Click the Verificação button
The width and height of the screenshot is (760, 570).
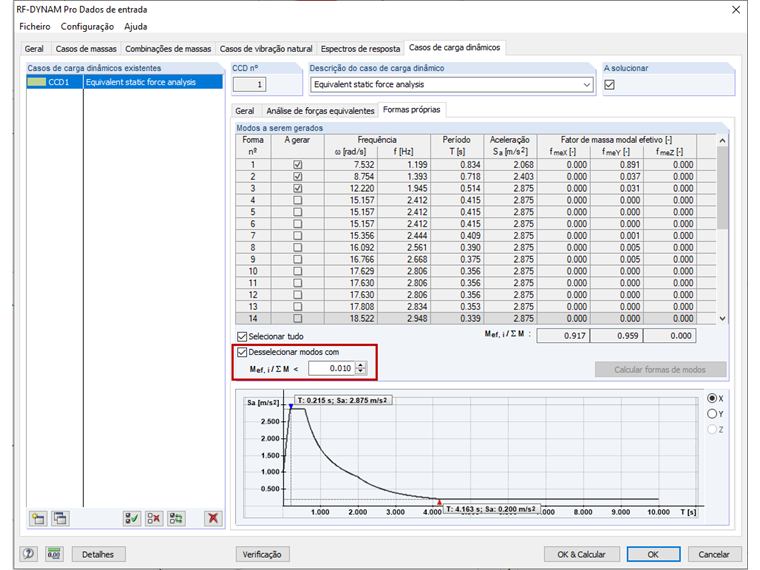[x=262, y=554]
